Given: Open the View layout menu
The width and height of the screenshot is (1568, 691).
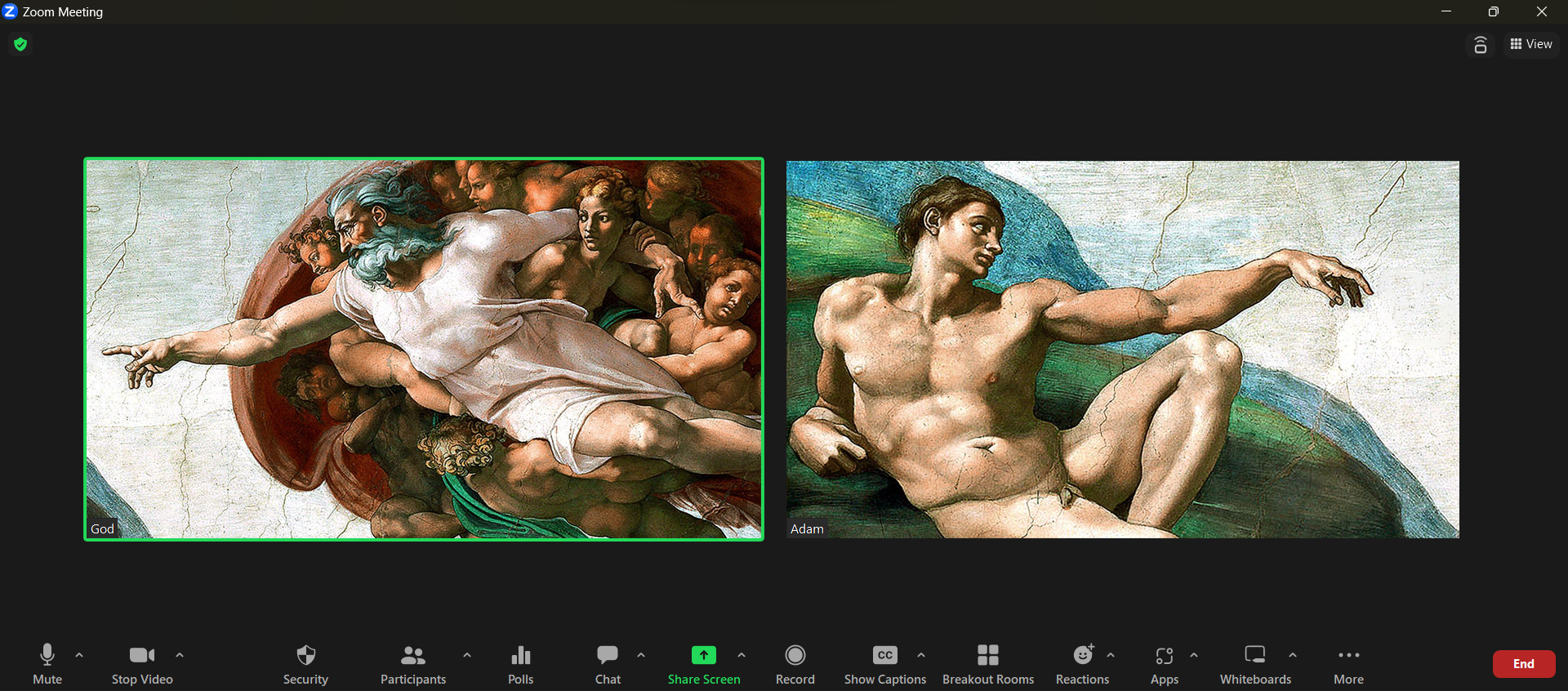Looking at the screenshot, I should [1531, 44].
